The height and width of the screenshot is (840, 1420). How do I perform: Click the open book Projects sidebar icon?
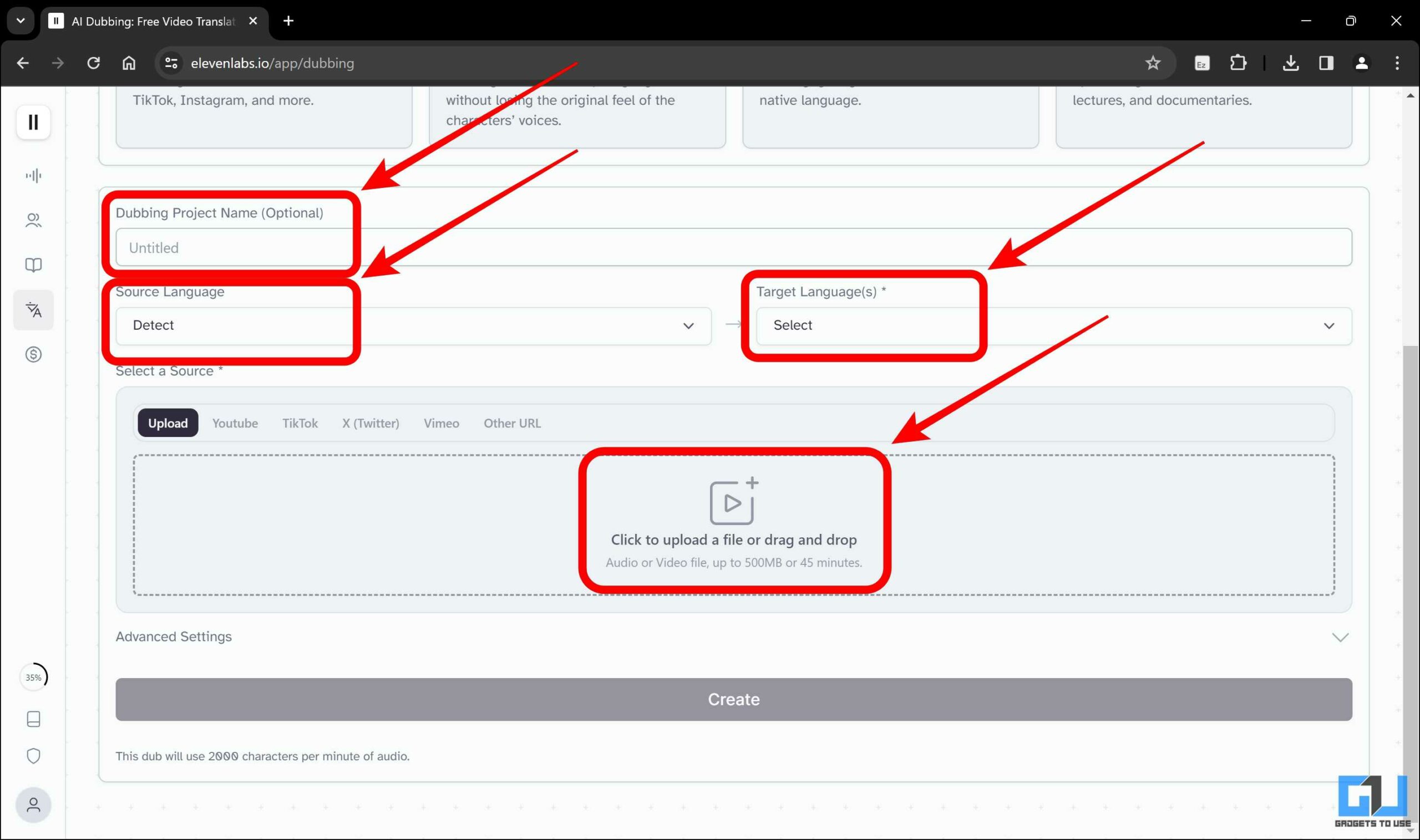tap(33, 265)
